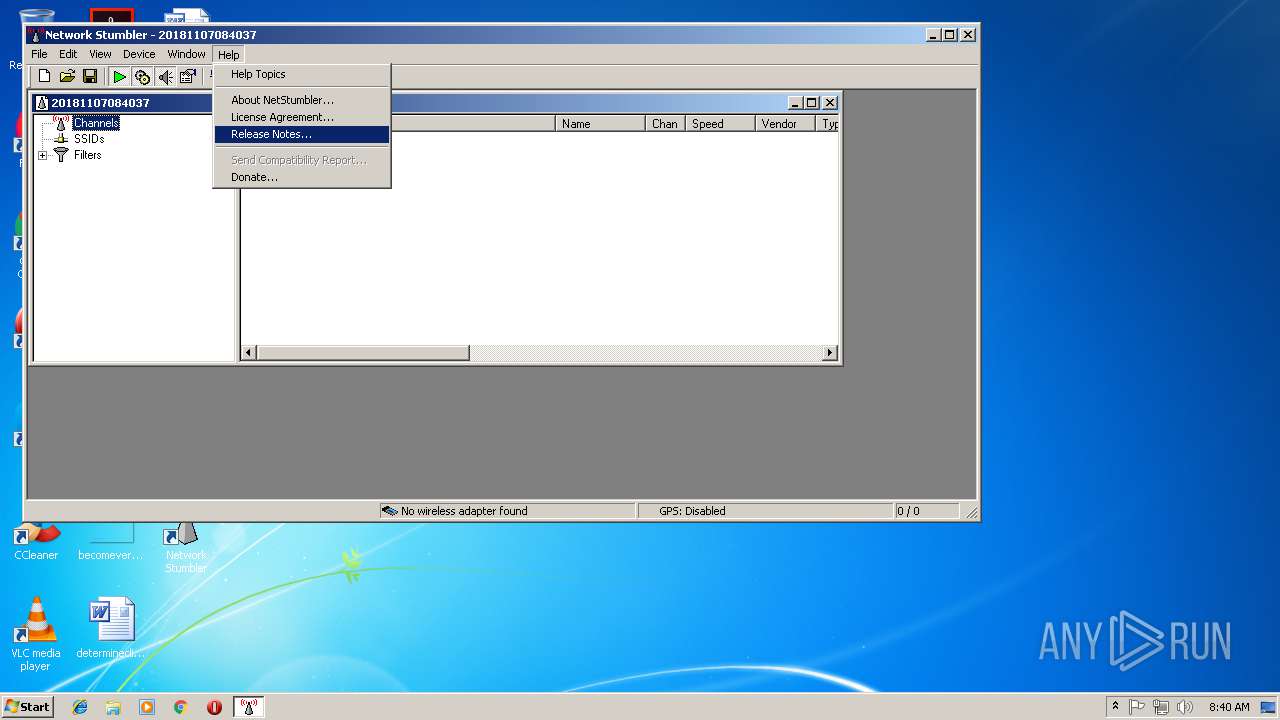Open the File menu

tap(39, 54)
